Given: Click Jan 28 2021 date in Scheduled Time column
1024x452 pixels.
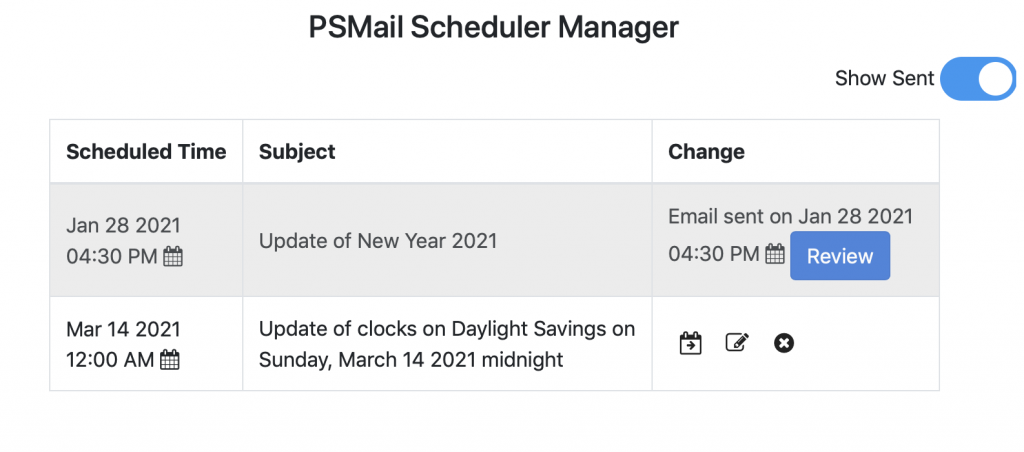Looking at the screenshot, I should tap(123, 226).
